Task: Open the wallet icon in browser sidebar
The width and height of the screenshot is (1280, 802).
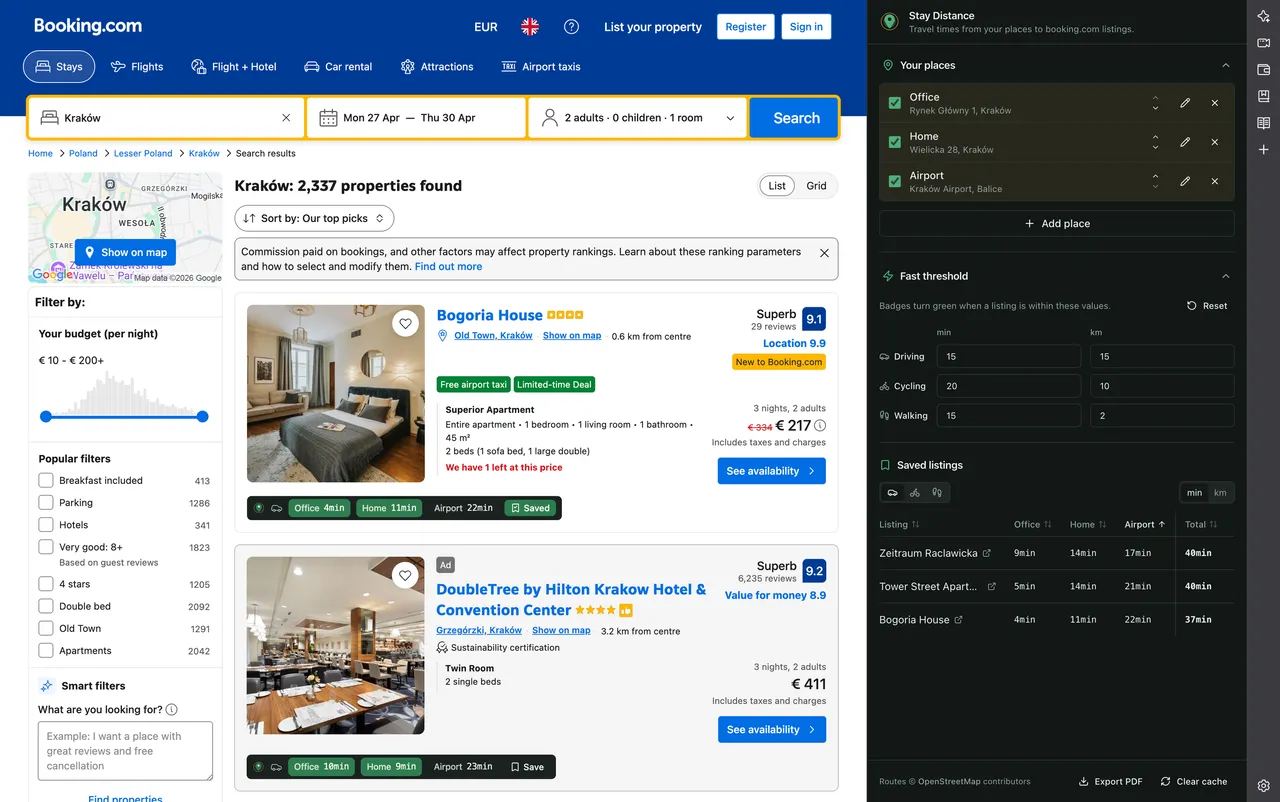Action: tap(1264, 70)
